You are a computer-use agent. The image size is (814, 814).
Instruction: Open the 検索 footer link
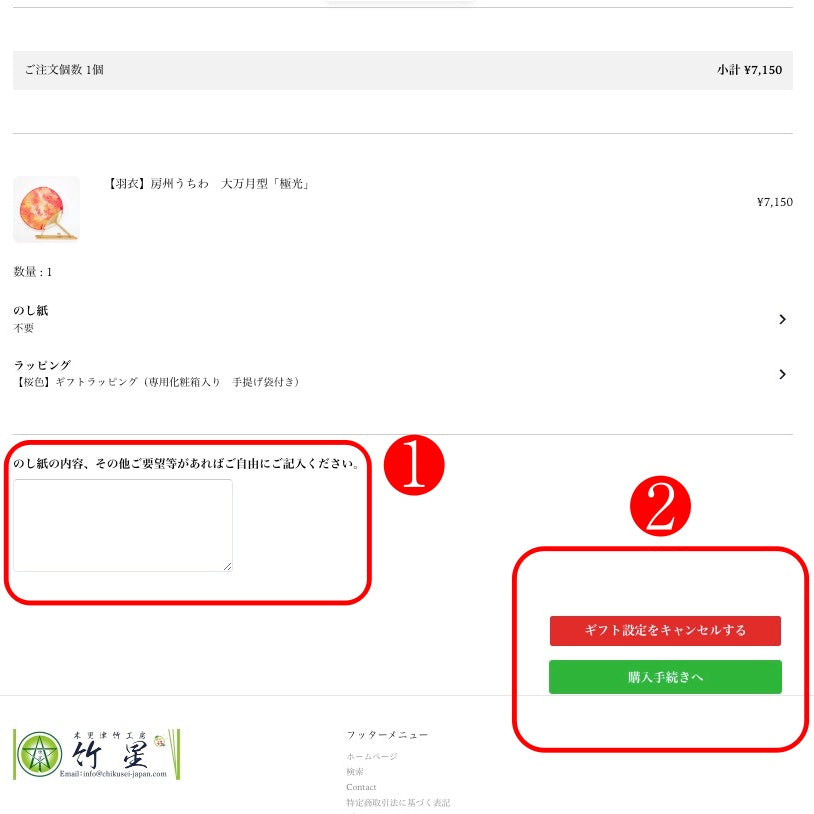point(355,772)
